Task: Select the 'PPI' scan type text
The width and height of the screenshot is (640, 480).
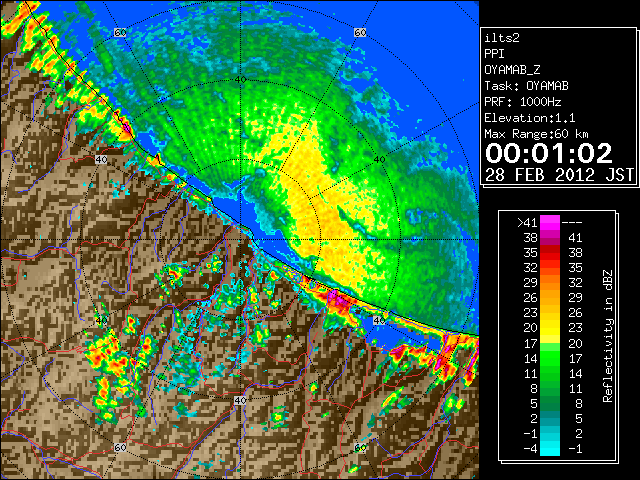Action: coord(494,54)
